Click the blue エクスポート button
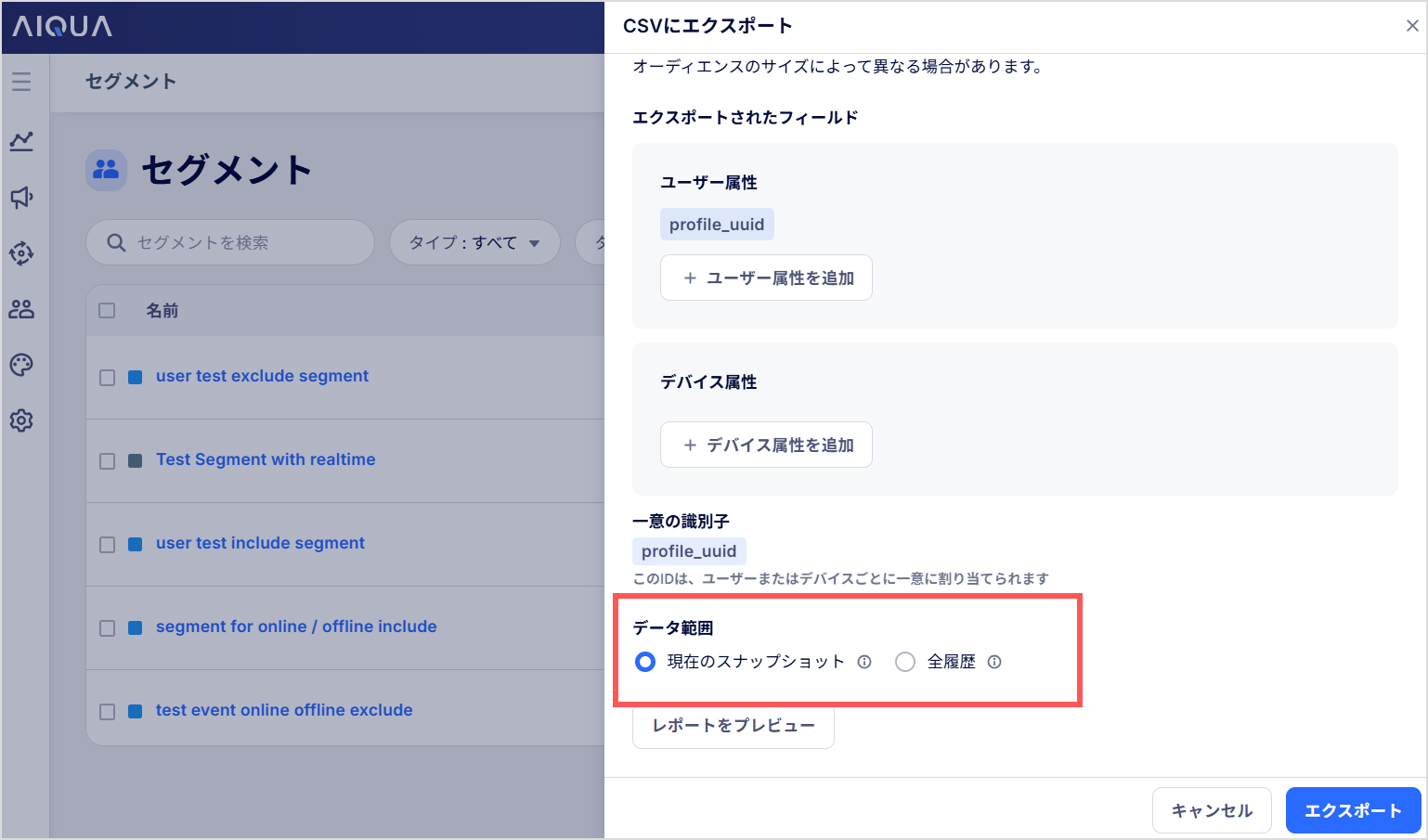 click(1353, 810)
